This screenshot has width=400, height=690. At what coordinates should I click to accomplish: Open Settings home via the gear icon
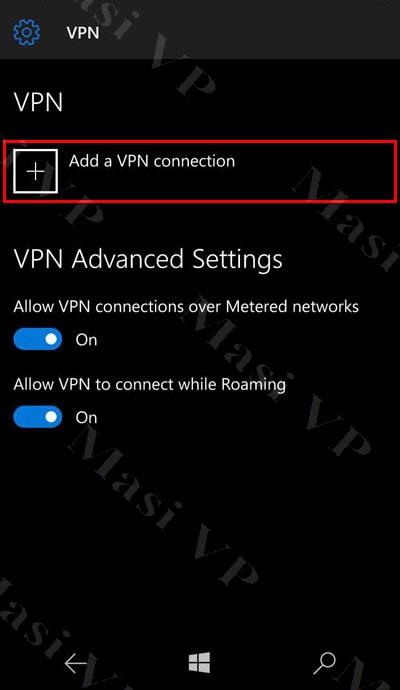point(26,33)
